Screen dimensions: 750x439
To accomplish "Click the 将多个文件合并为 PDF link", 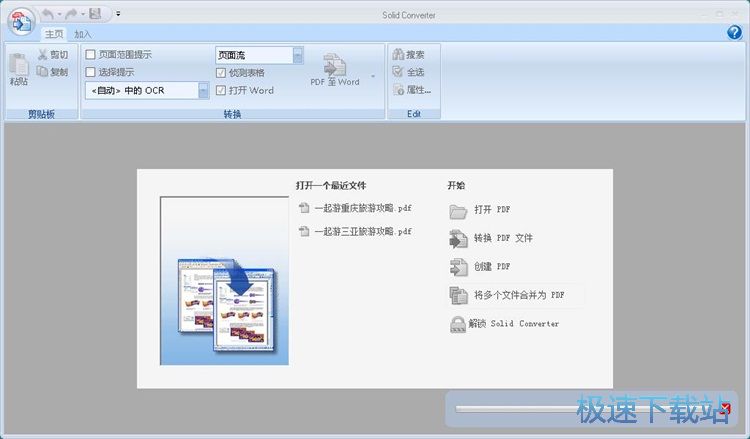I will (x=519, y=295).
